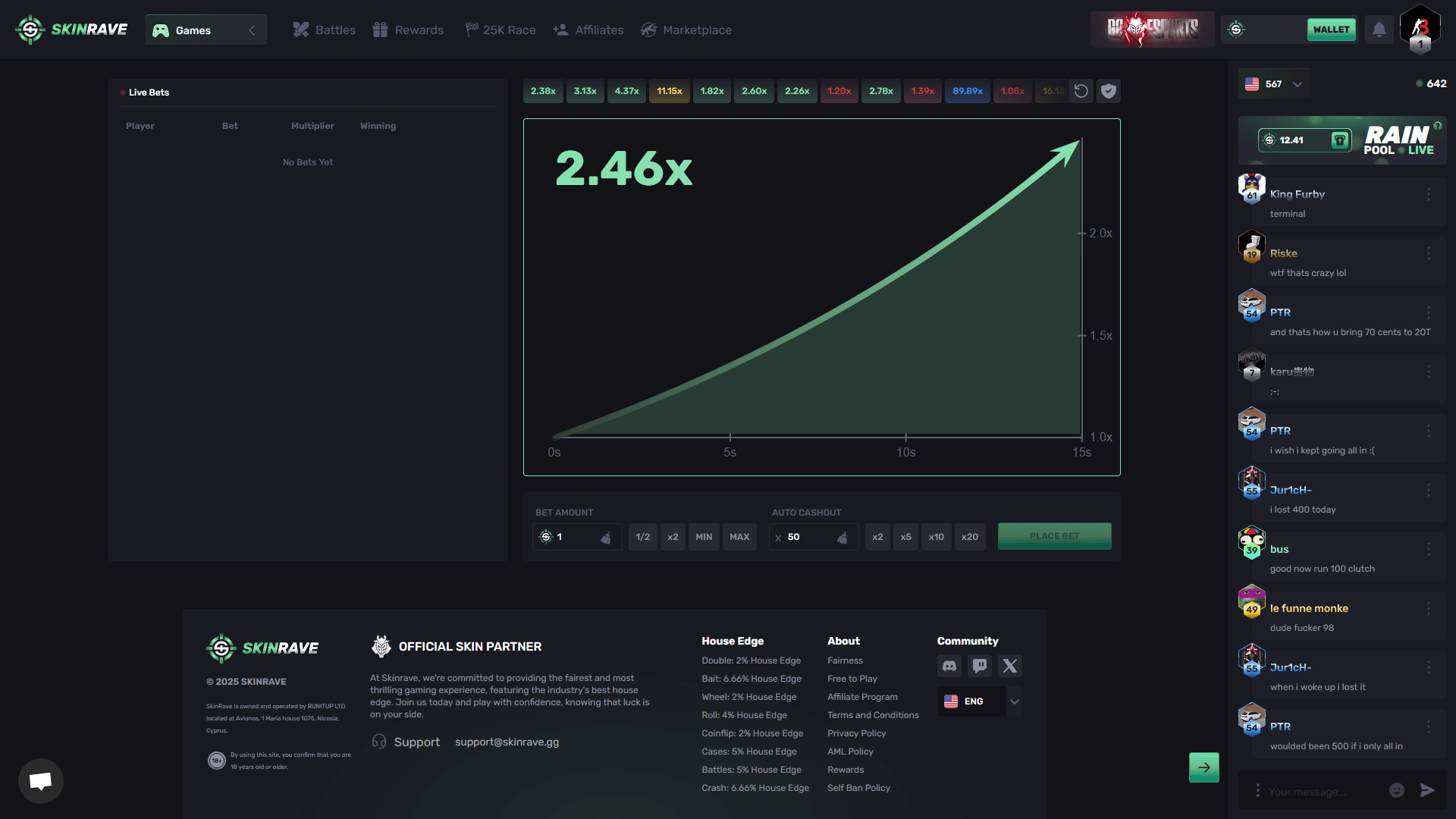Open the Privacy Policy link
The width and height of the screenshot is (1456, 819).
tap(856, 733)
